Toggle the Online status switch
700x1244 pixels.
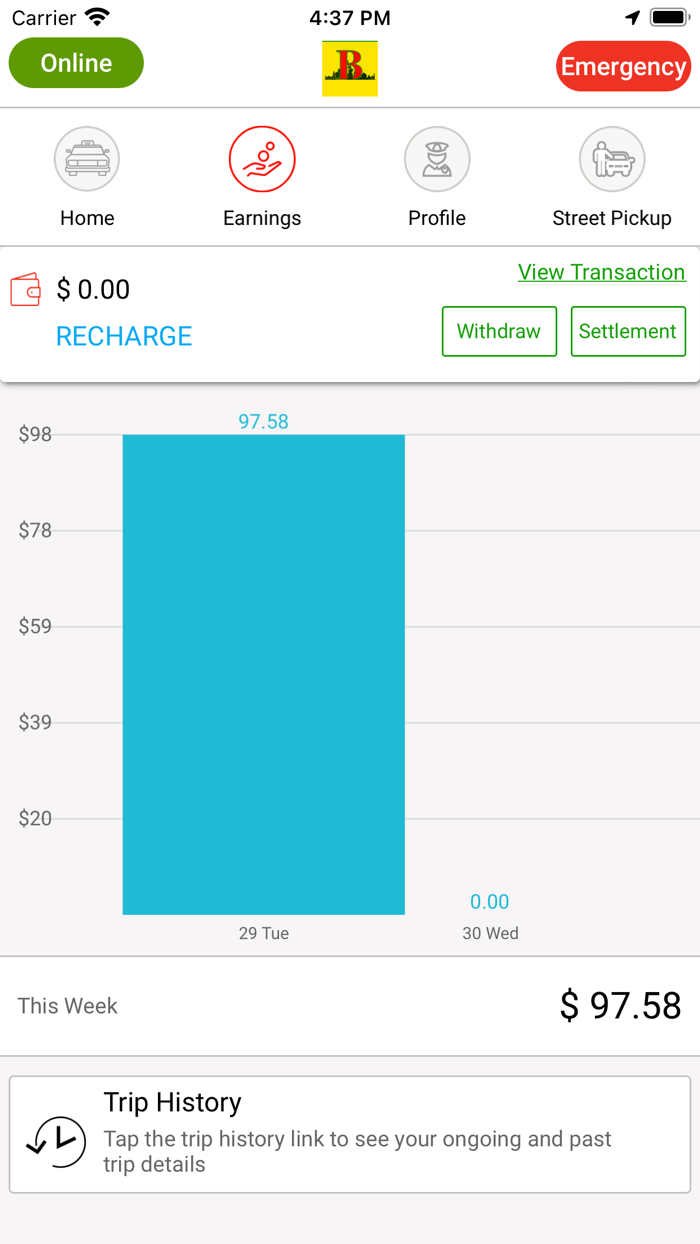pyautogui.click(x=76, y=63)
